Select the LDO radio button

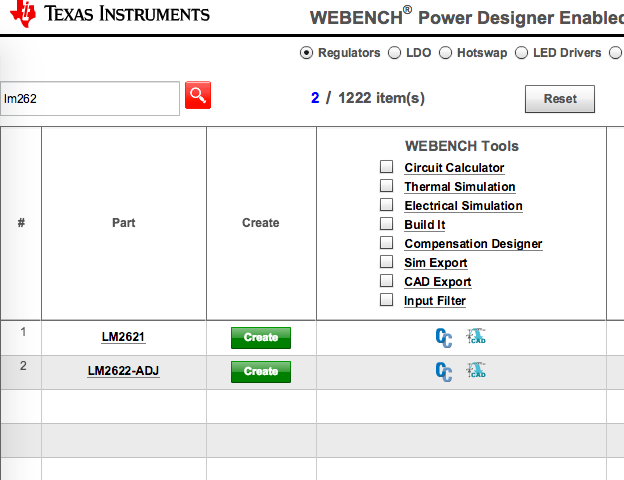click(394, 53)
